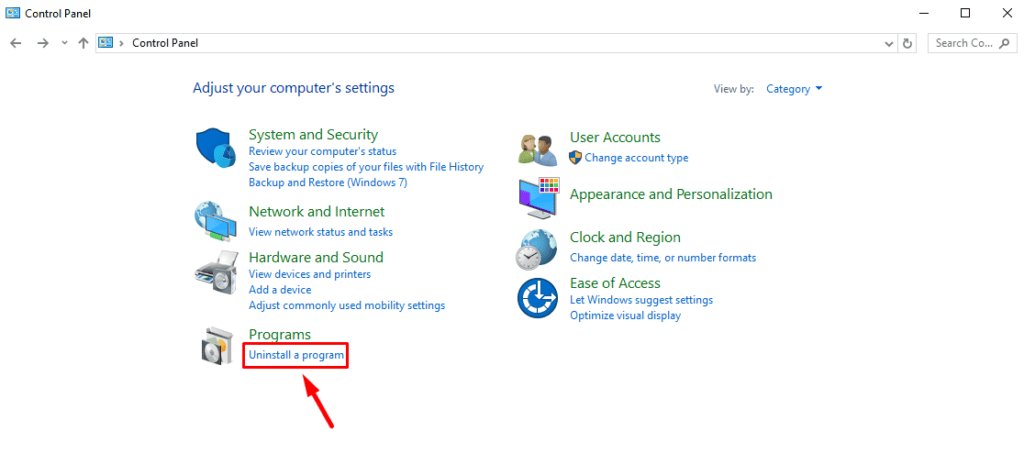
Task: Open the Hardware and Sound printer icon
Action: pyautogui.click(x=216, y=274)
